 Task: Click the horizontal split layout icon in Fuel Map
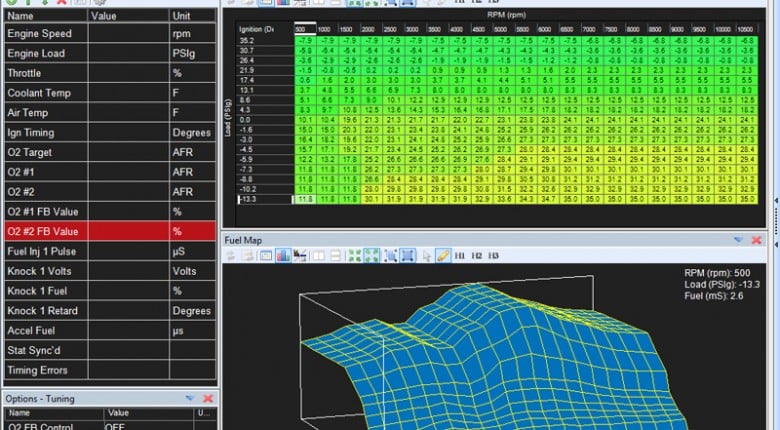pyautogui.click(x=336, y=256)
